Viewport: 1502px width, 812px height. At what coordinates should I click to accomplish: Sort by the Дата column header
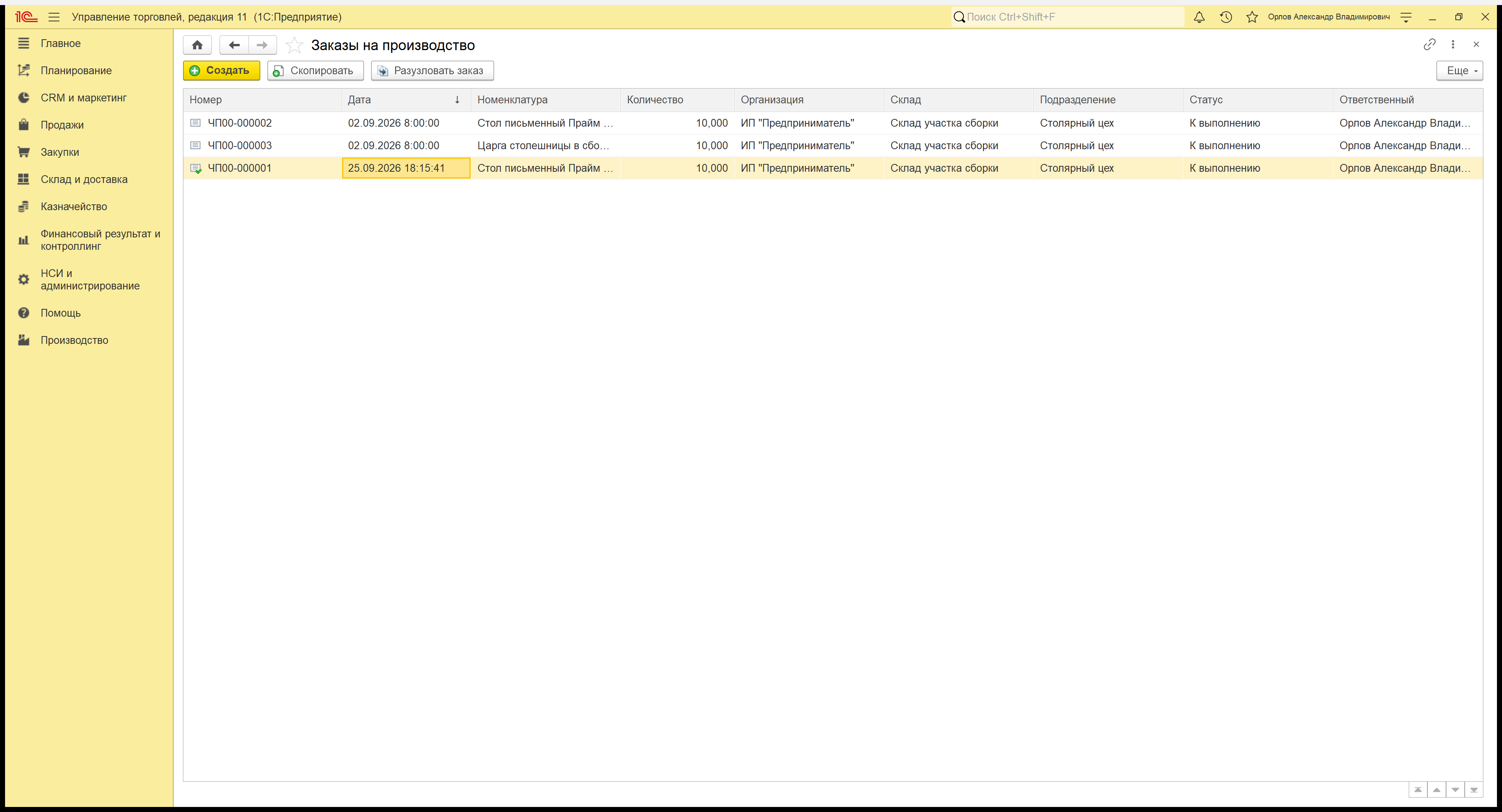tap(406, 100)
